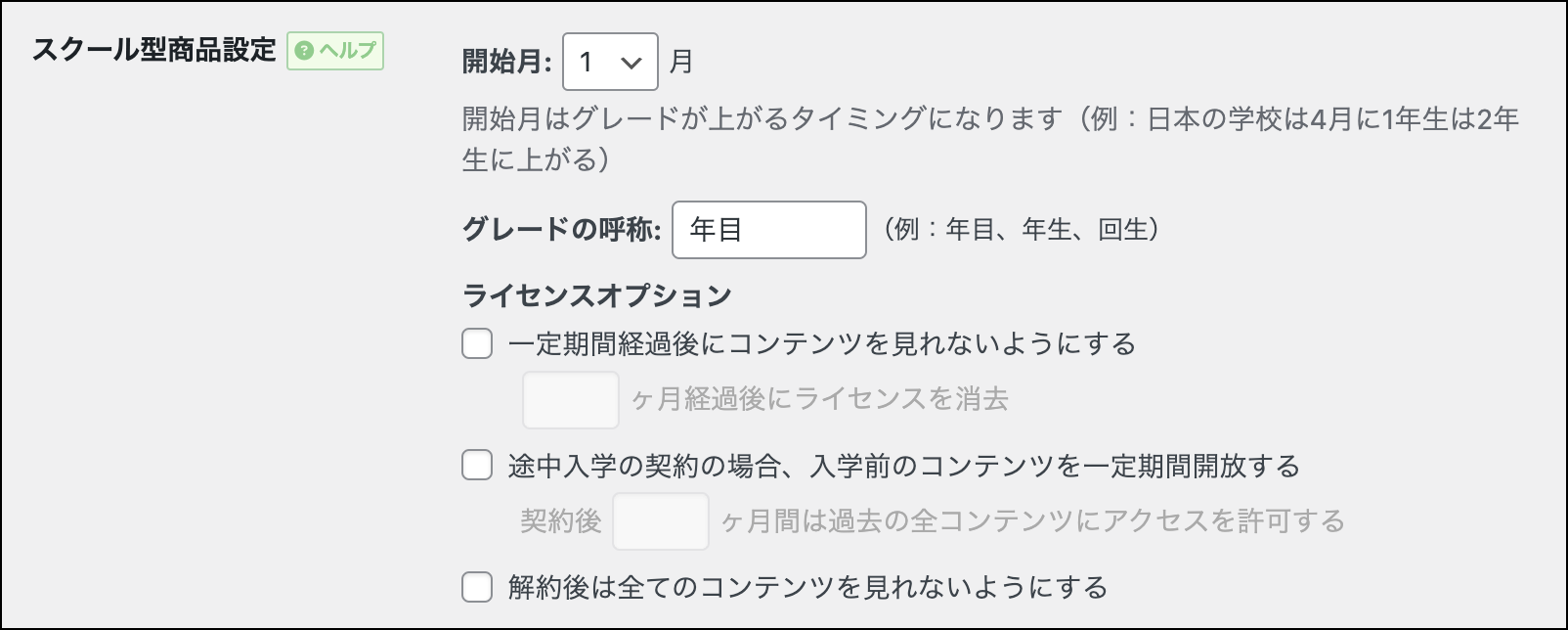
Task: Click the chevron arrow in 開始月 selector
Action: pyautogui.click(x=632, y=64)
